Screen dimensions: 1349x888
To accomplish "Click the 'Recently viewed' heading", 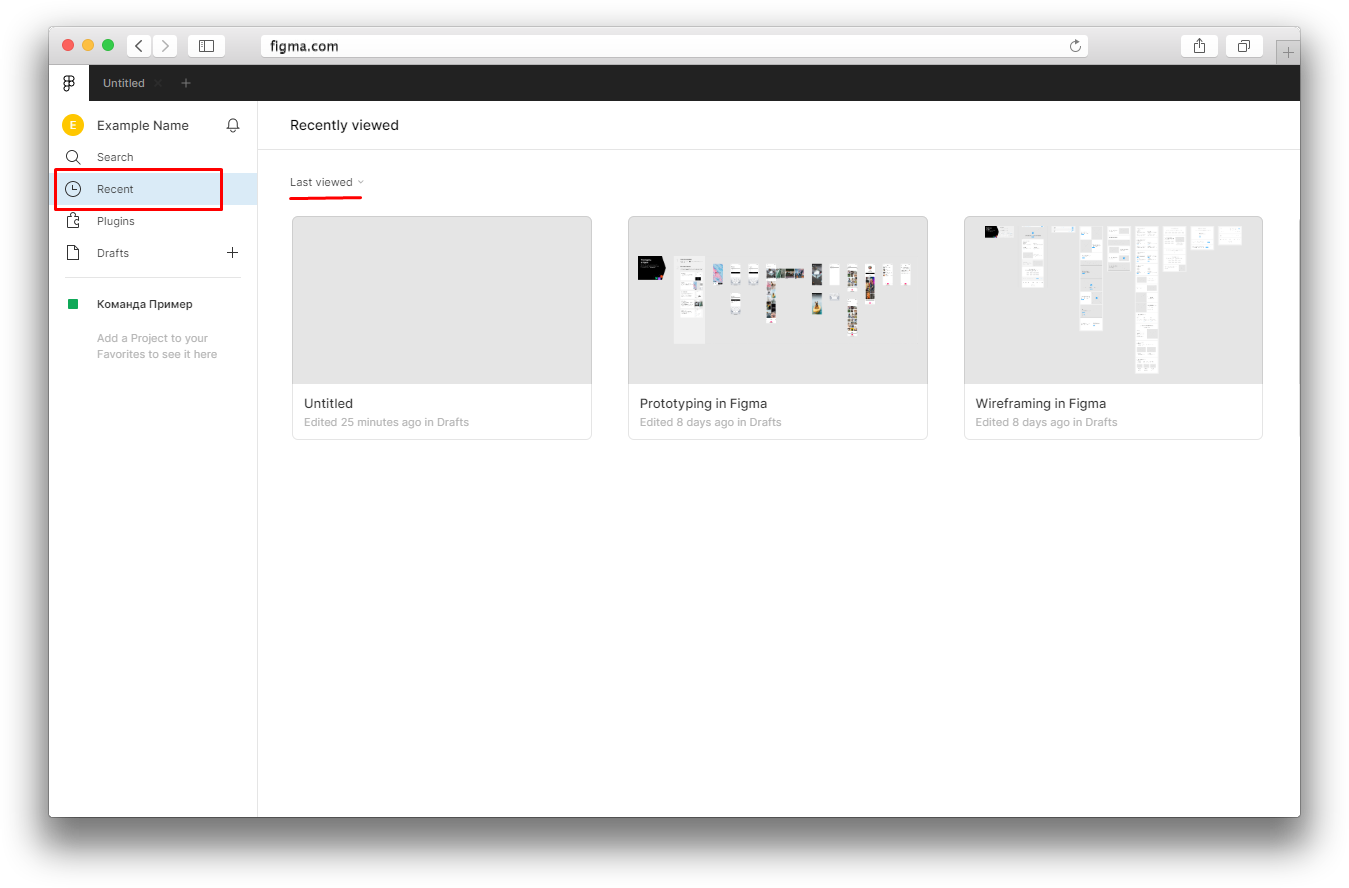I will click(344, 125).
